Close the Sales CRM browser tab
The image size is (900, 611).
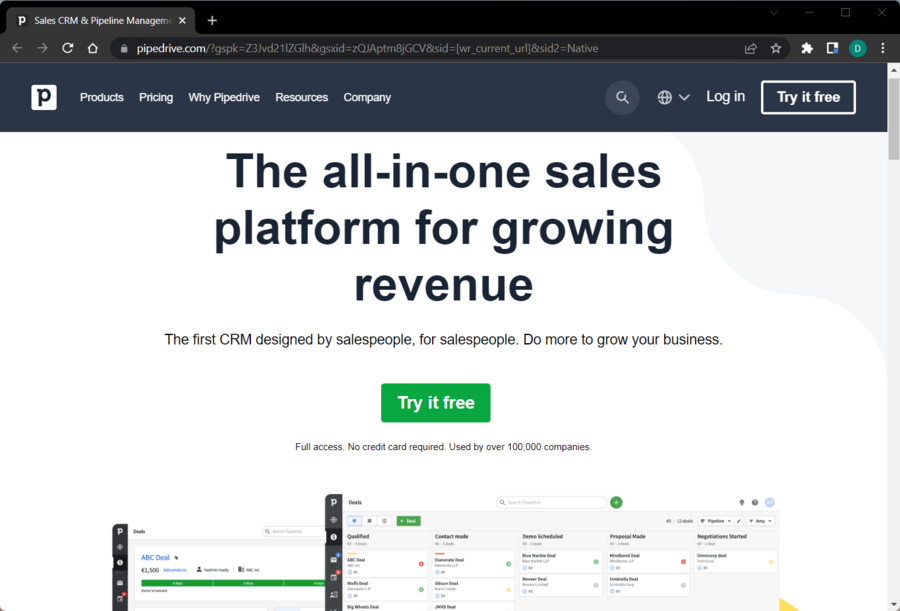pyautogui.click(x=183, y=21)
